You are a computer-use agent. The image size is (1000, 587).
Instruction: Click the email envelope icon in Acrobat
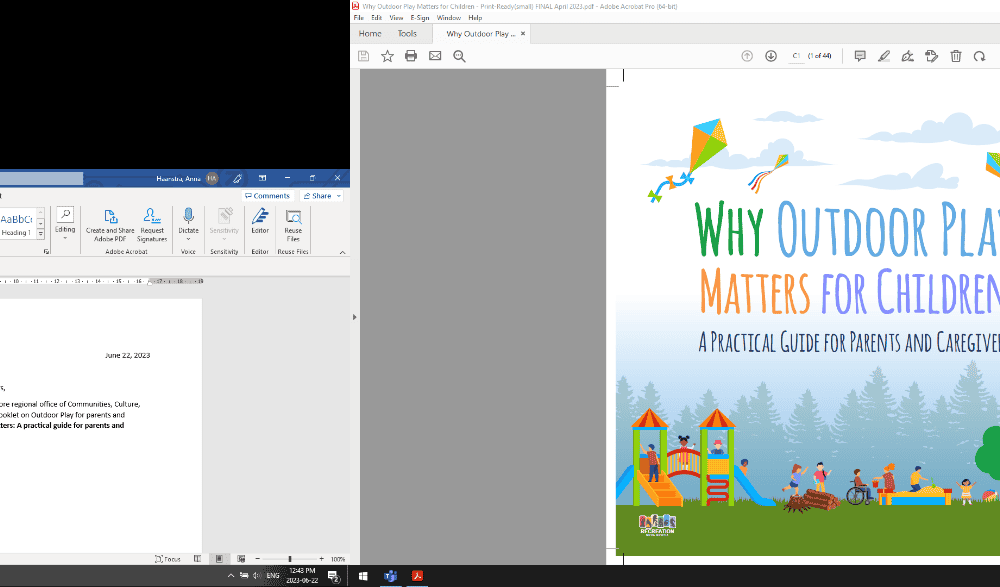coord(435,56)
